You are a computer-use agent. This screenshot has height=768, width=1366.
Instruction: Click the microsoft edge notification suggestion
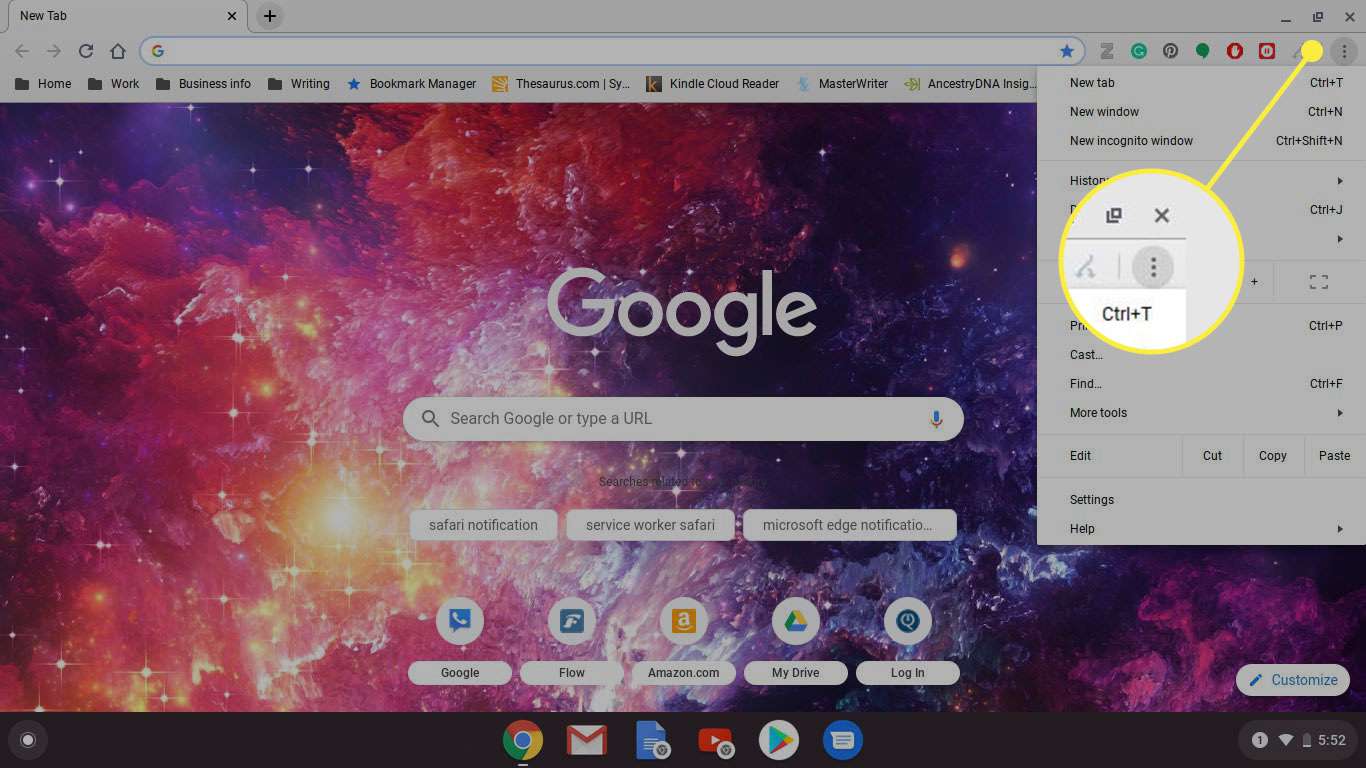849,525
